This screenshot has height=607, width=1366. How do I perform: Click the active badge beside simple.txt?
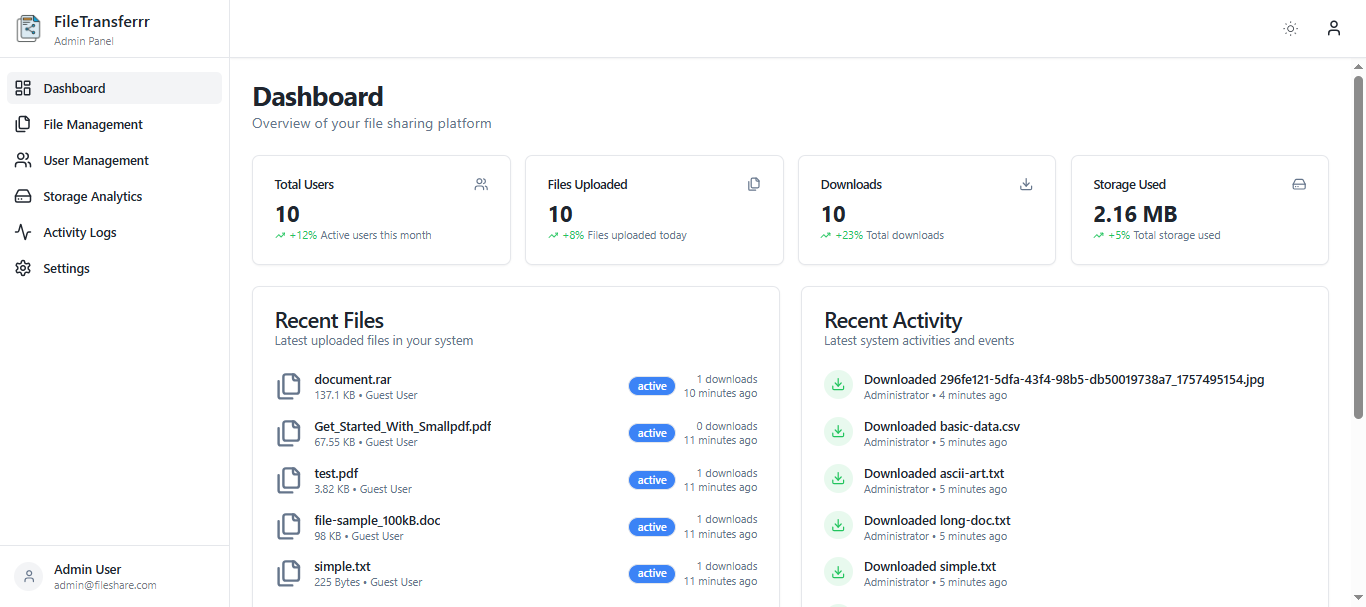[651, 573]
